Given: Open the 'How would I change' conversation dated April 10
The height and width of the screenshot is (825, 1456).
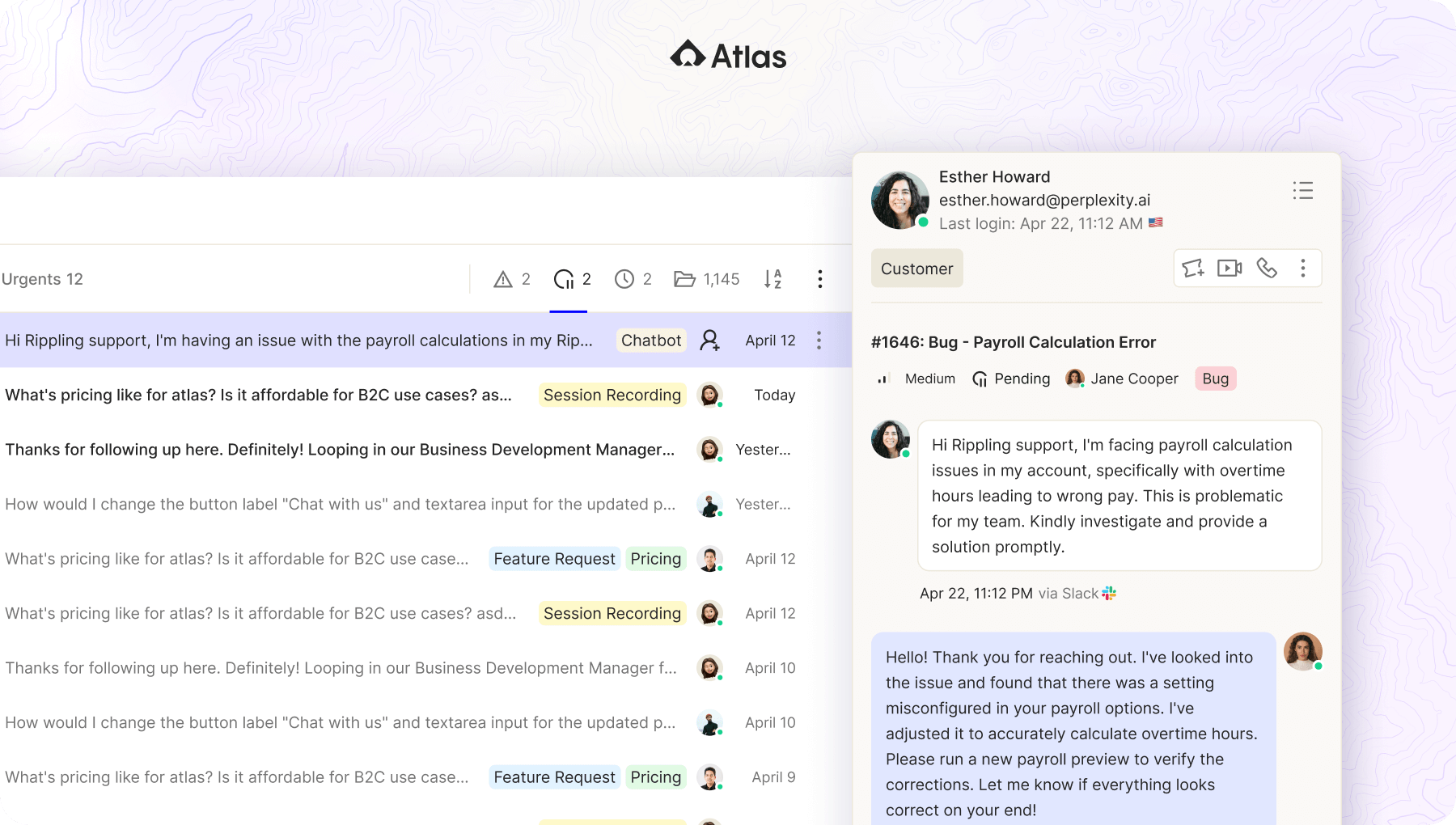Looking at the screenshot, I should tap(425, 722).
